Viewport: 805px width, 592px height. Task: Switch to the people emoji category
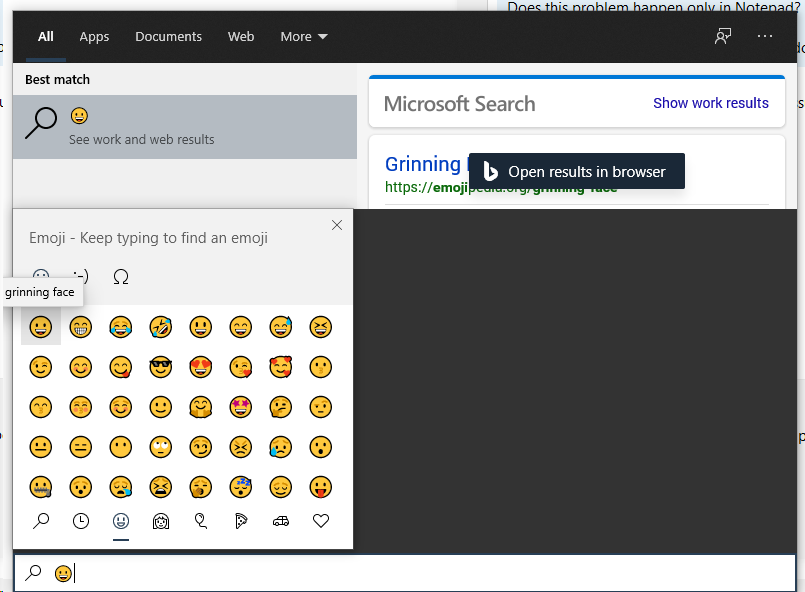click(x=161, y=521)
